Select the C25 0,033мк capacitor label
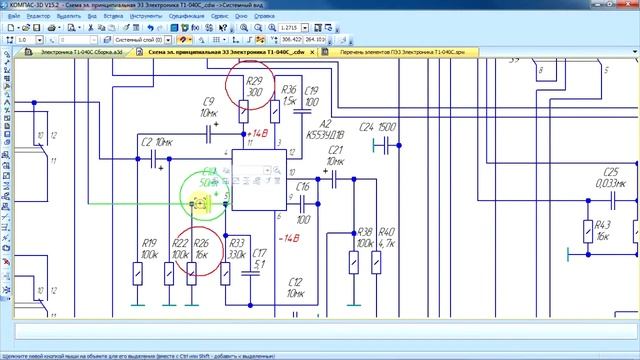 pyautogui.click(x=611, y=178)
